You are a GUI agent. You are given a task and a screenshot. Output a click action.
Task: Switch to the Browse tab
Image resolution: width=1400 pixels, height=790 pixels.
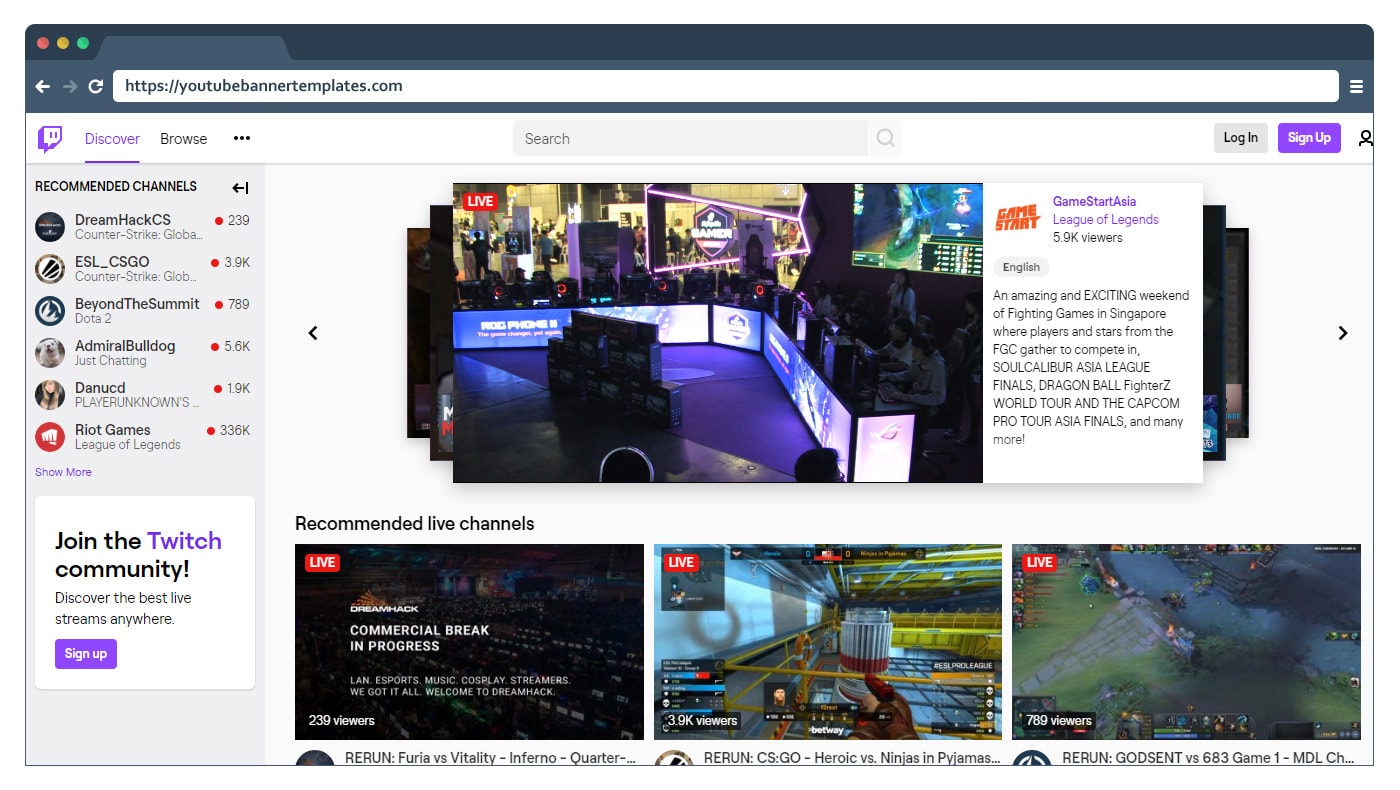pos(184,139)
